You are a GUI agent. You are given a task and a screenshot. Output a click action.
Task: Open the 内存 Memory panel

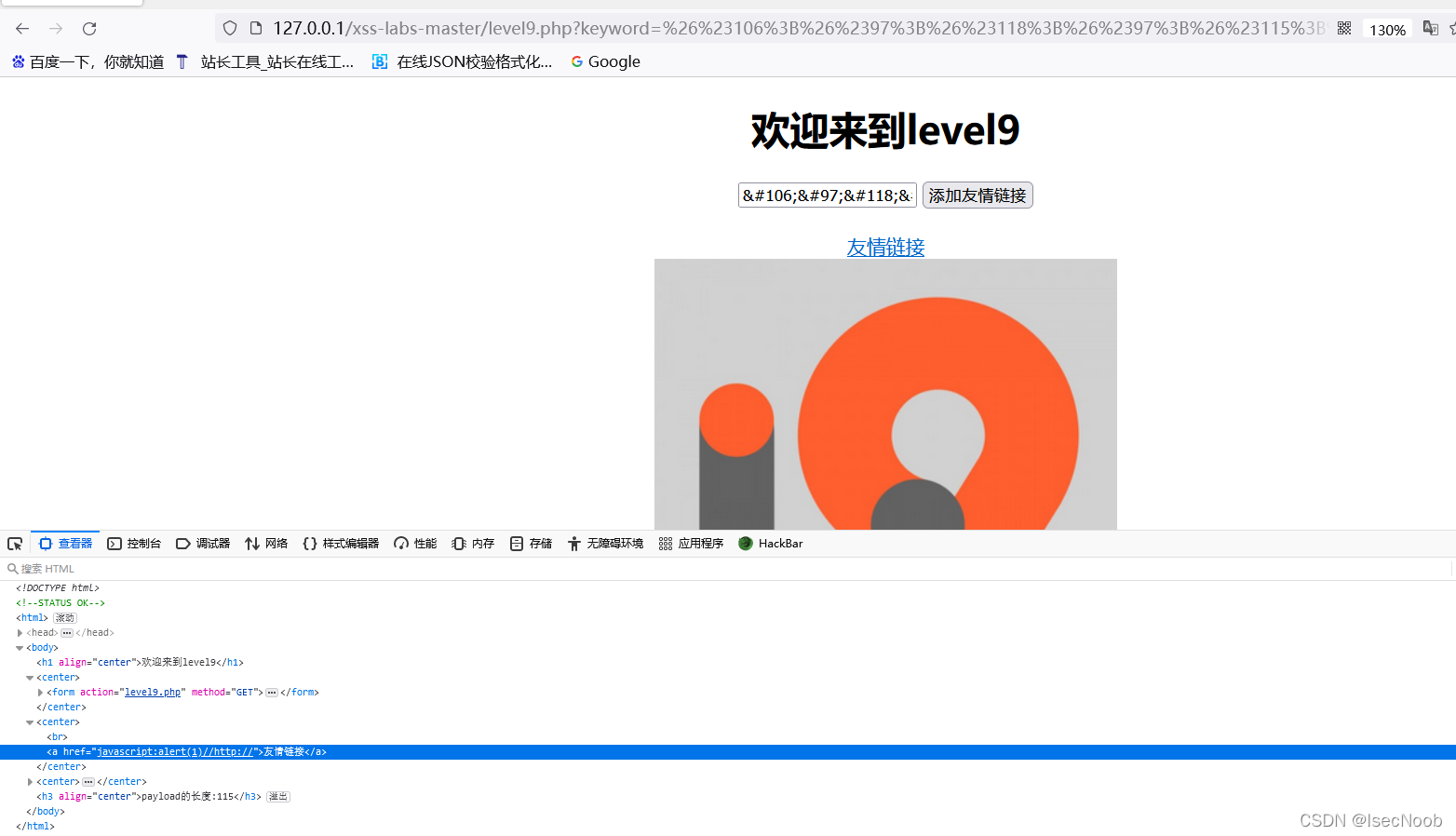[x=472, y=543]
